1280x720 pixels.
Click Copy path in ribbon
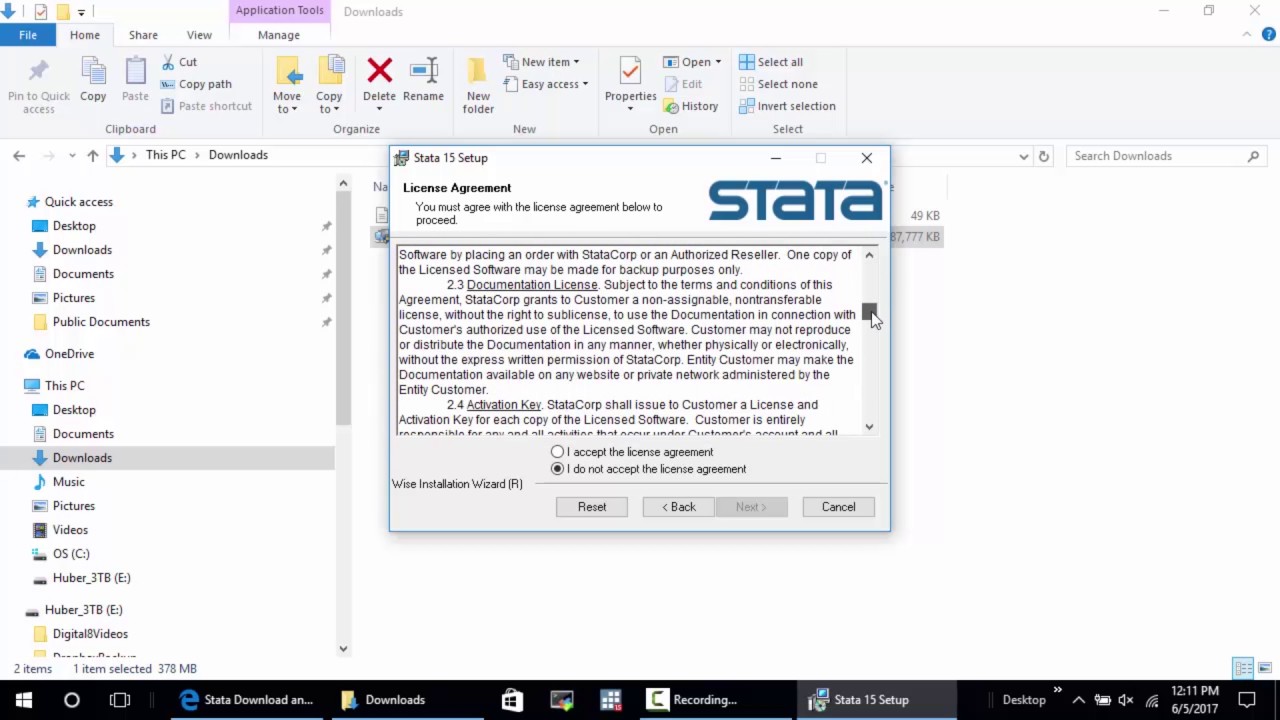tap(196, 84)
